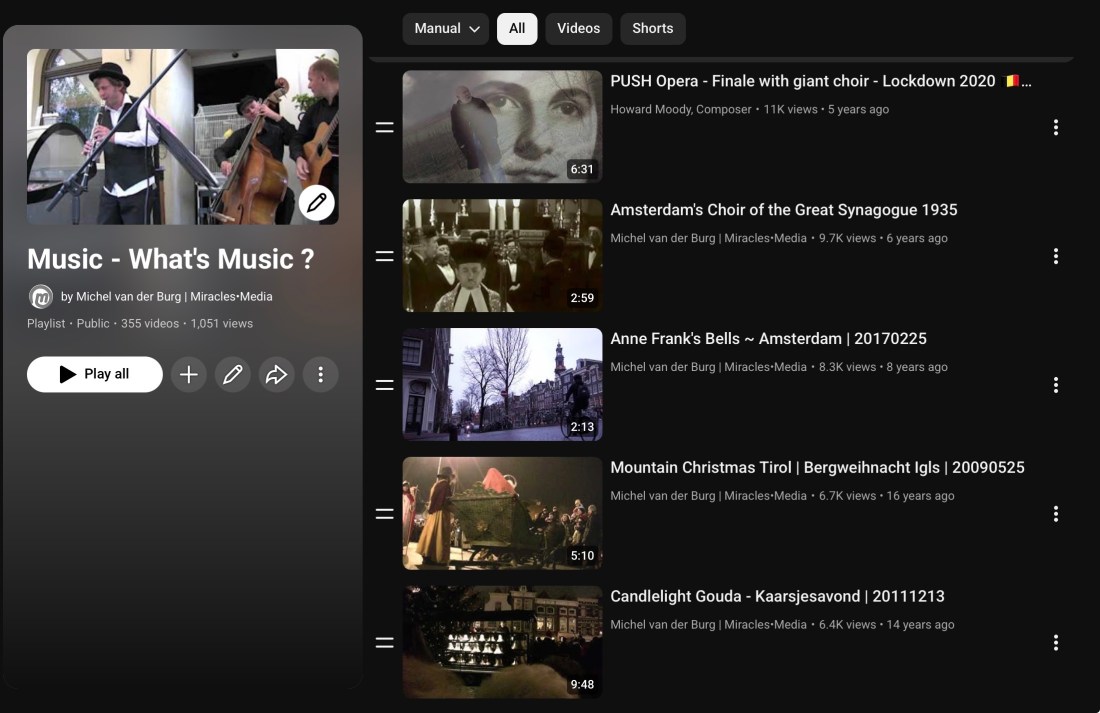Open options menu for PUSH Opera video
The height and width of the screenshot is (713, 1100).
[x=1055, y=127]
